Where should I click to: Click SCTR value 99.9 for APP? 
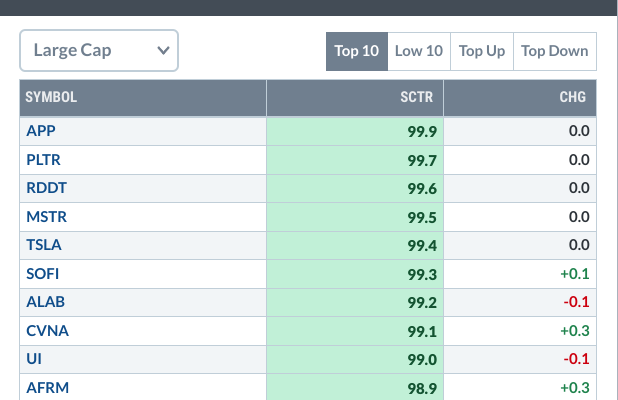tap(422, 132)
